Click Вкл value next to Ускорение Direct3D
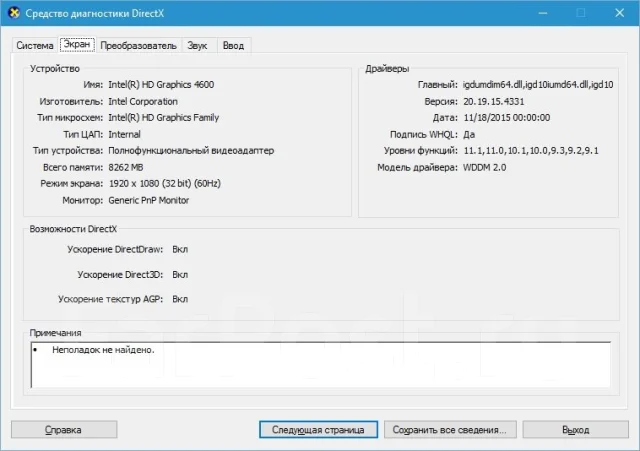 pos(180,275)
